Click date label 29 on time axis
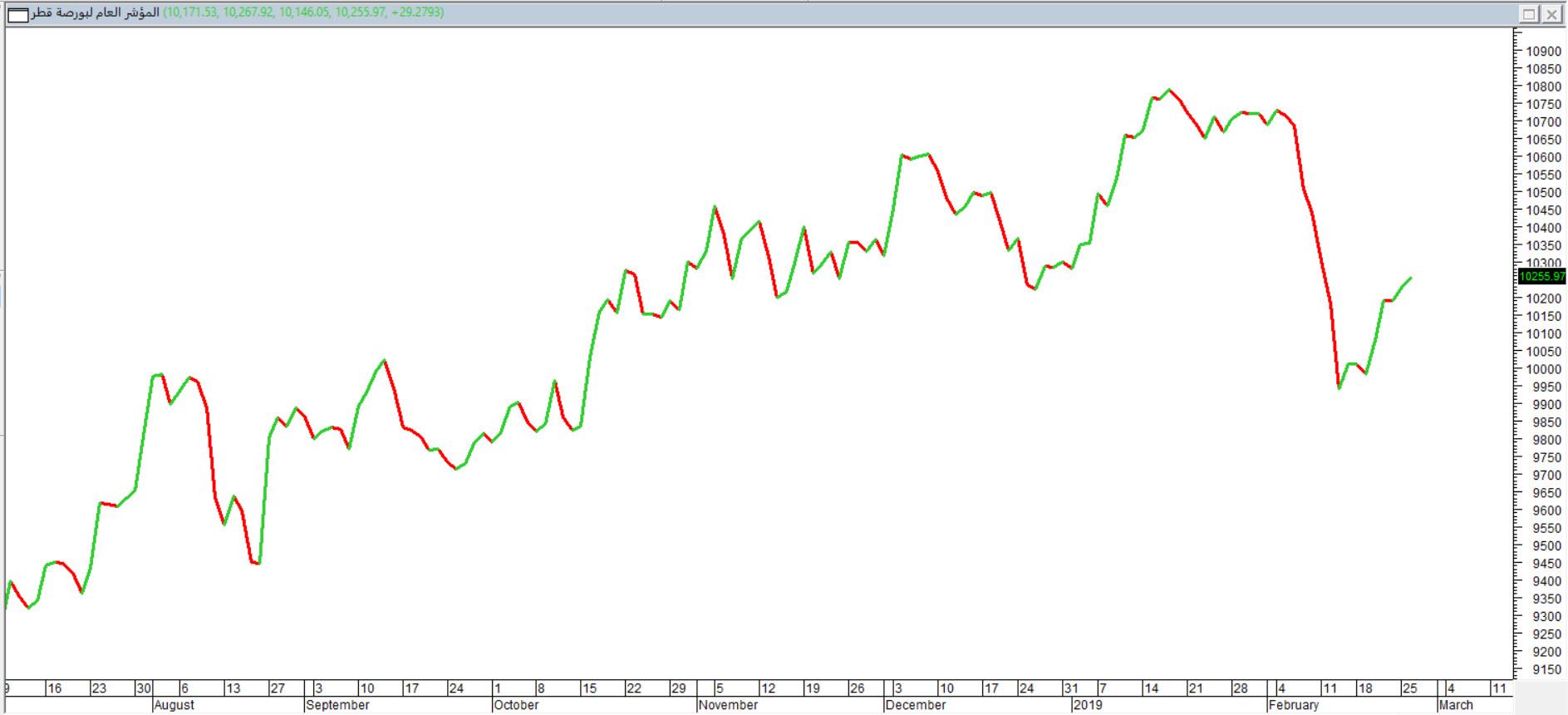1568x715 pixels. pyautogui.click(x=679, y=688)
